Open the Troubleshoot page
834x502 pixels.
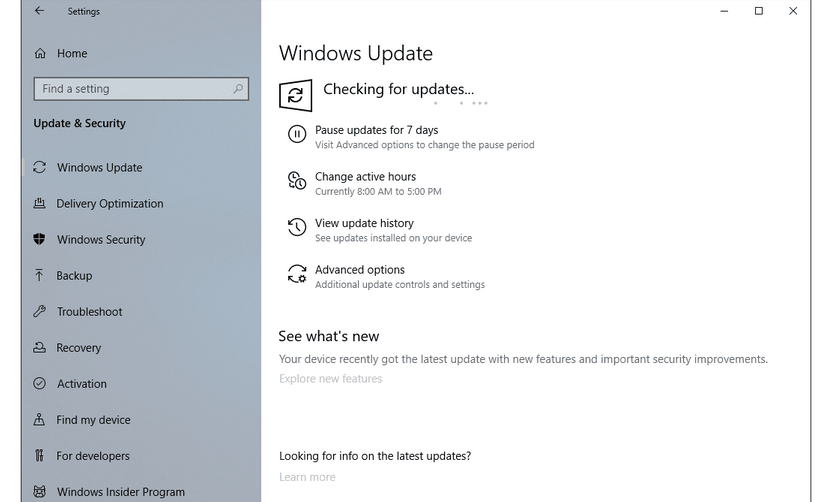click(x=89, y=312)
